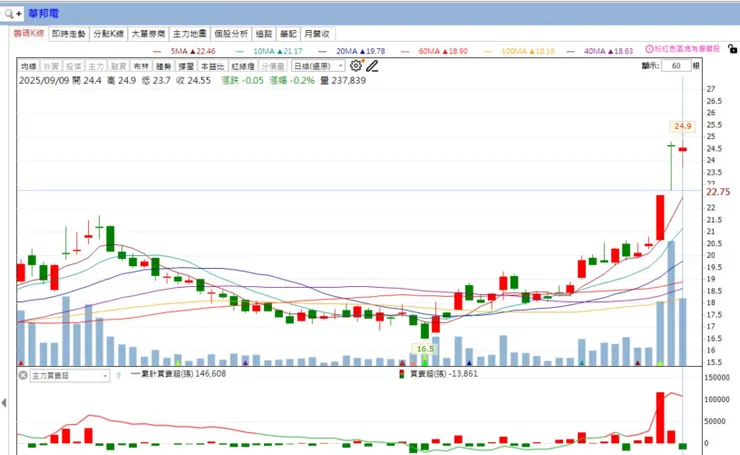
Task: Click the 24.9 high price label
Action: pos(682,126)
